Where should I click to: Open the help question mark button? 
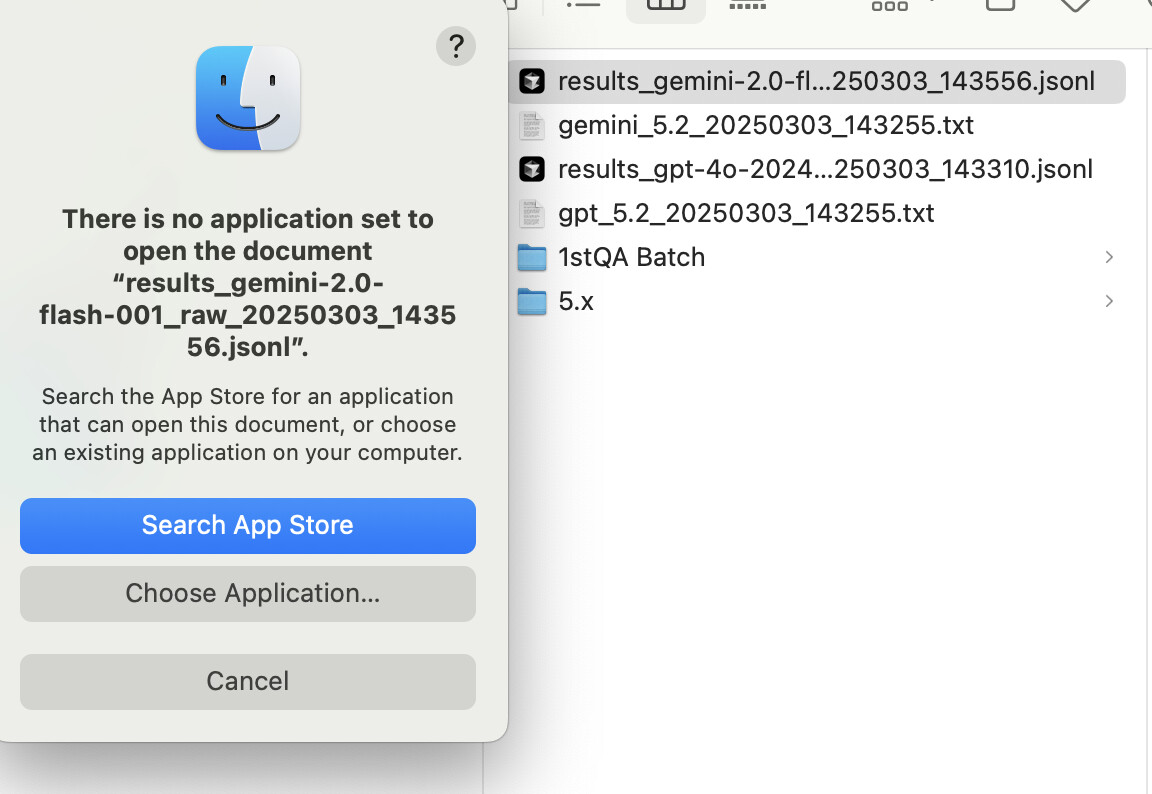click(x=456, y=46)
